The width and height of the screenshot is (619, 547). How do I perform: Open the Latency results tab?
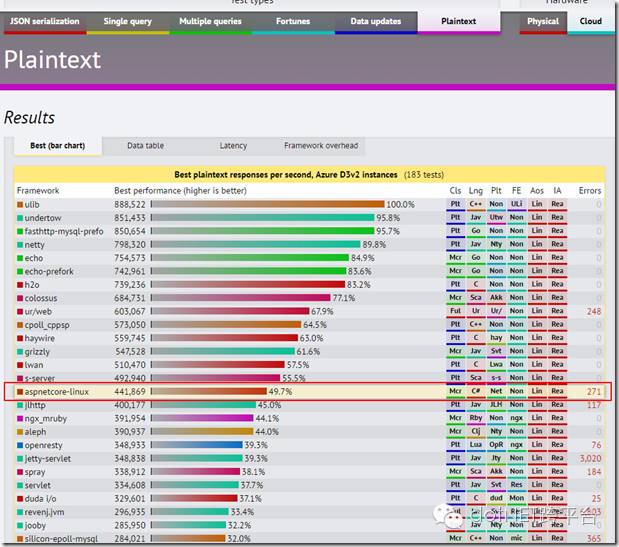click(x=233, y=146)
